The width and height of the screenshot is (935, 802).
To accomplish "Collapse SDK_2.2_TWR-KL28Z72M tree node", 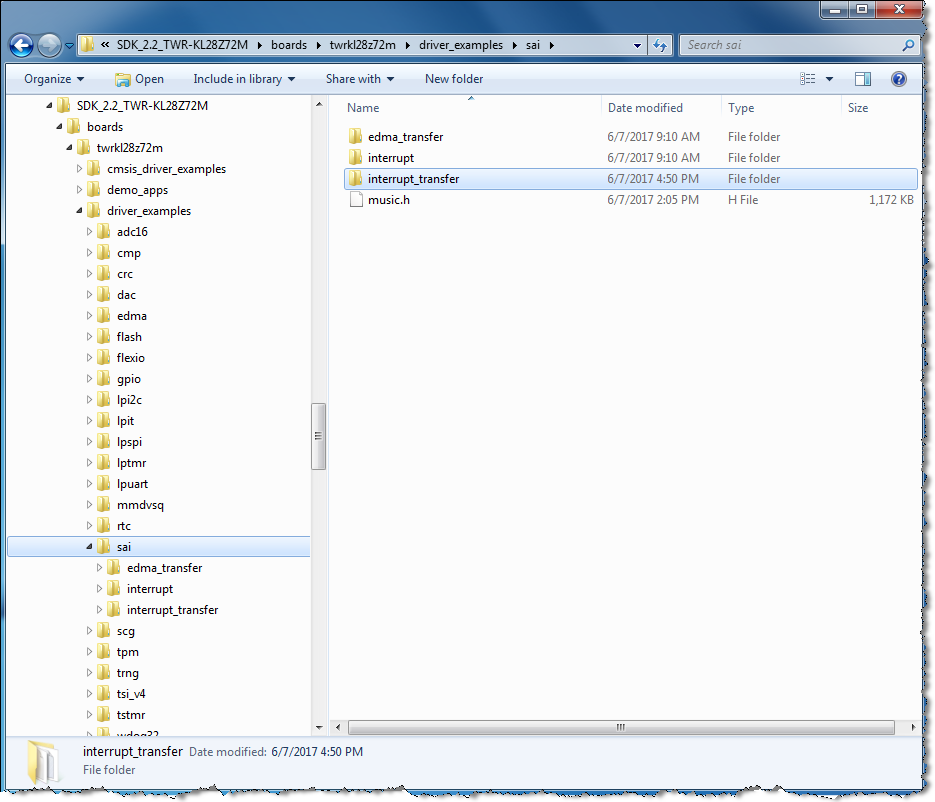I will coord(49,106).
